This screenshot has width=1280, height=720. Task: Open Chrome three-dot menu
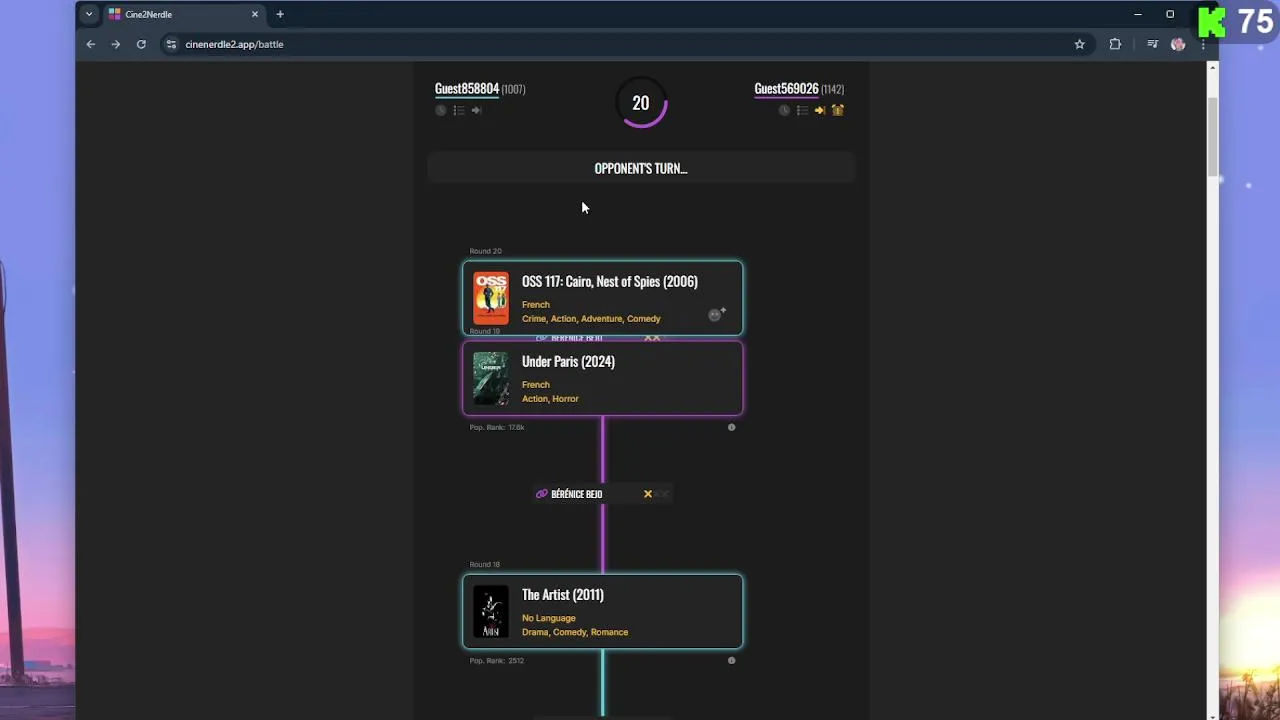[1202, 44]
